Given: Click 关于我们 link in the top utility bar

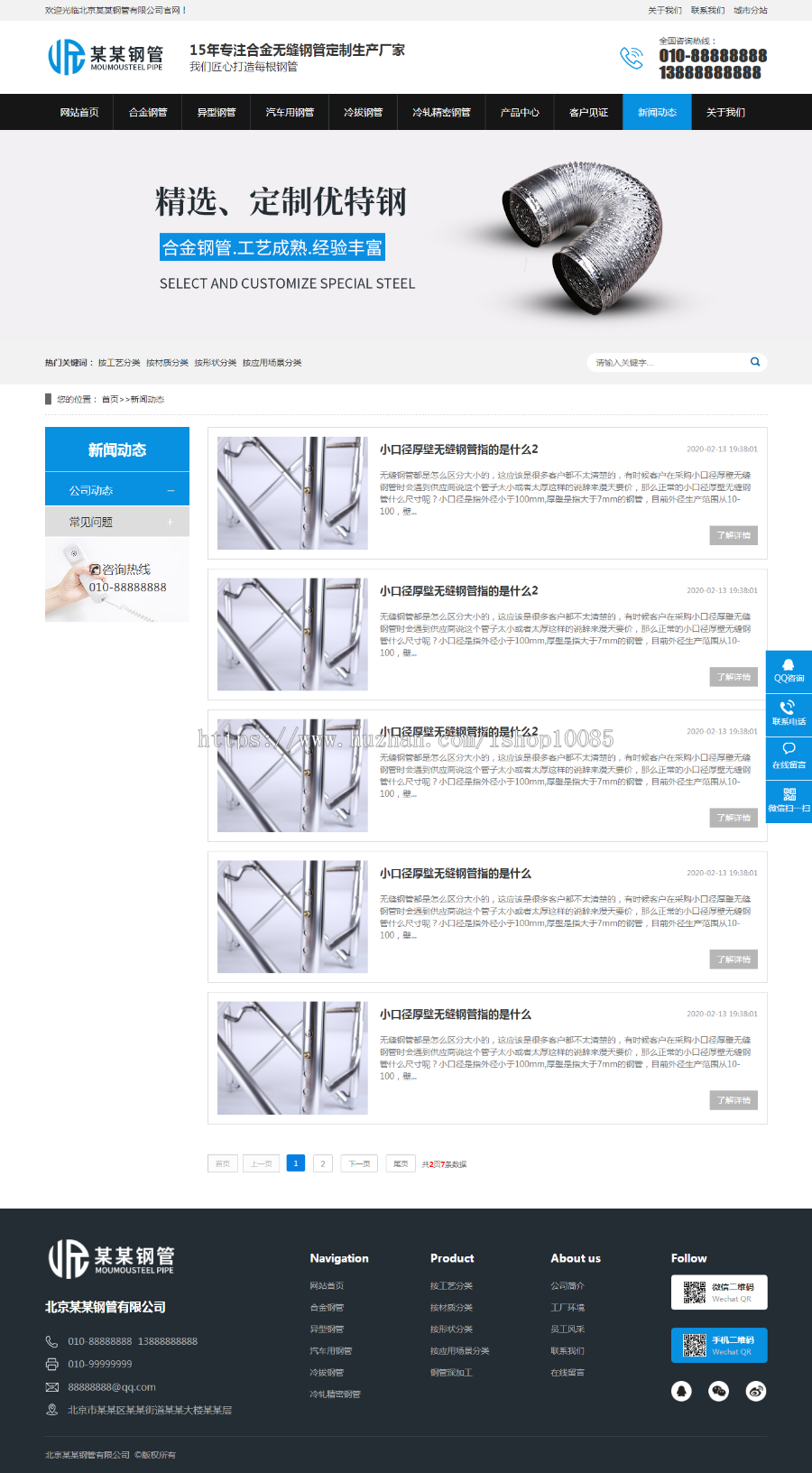Looking at the screenshot, I should pyautogui.click(x=664, y=10).
